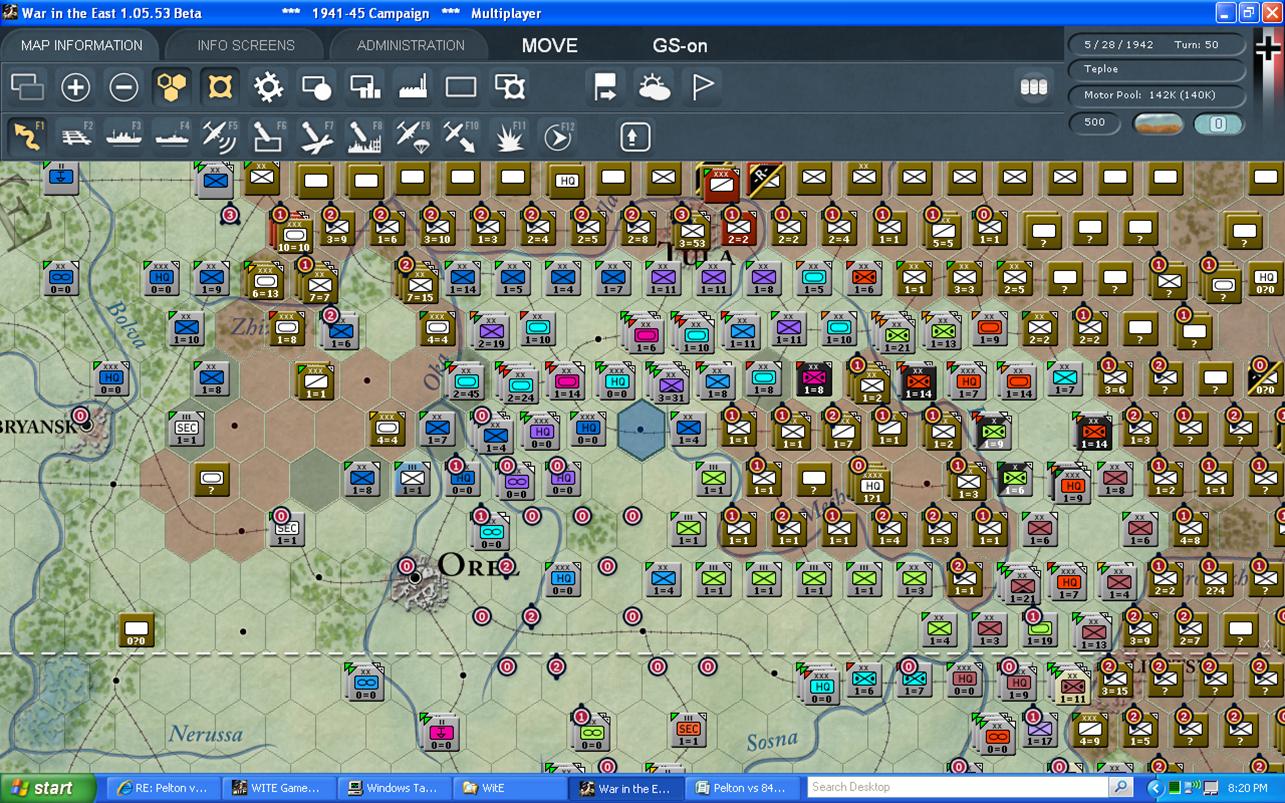Click the F12 circled arrow icon
1285x803 pixels.
558,136
